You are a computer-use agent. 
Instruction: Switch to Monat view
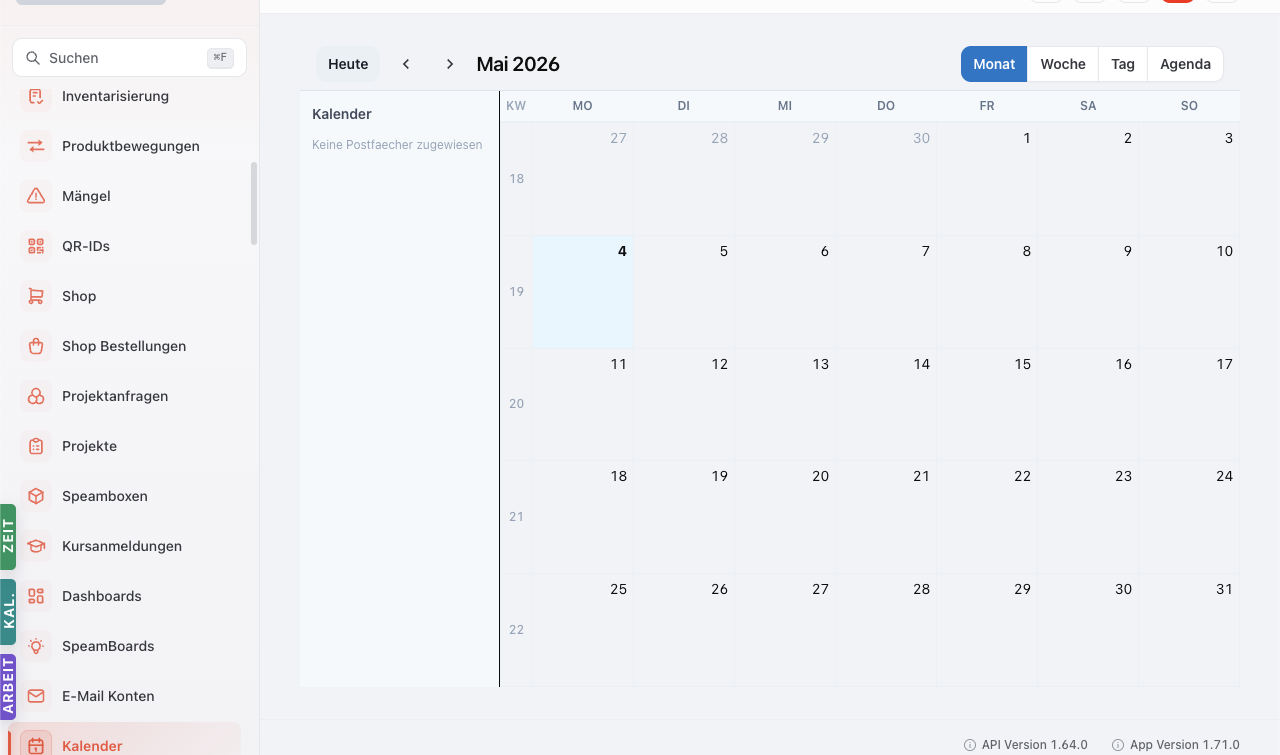(994, 64)
